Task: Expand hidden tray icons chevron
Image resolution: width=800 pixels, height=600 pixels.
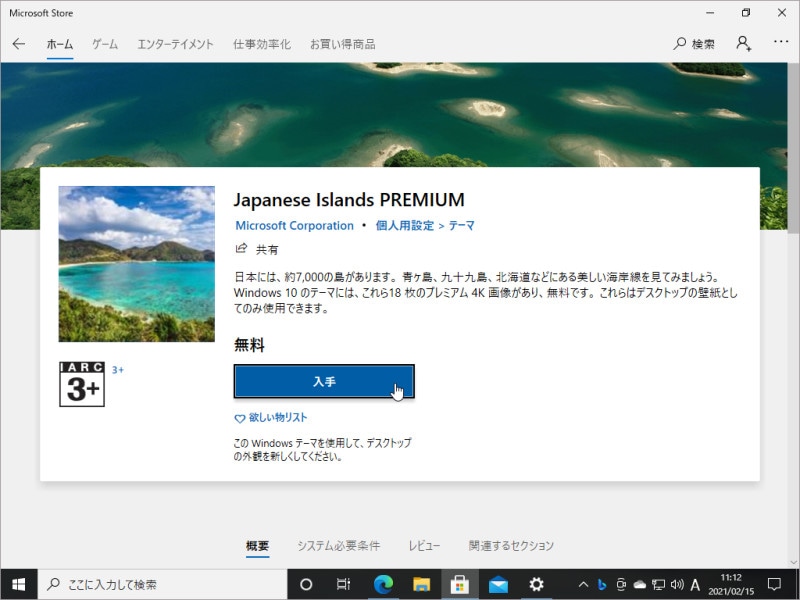Action: [582, 584]
